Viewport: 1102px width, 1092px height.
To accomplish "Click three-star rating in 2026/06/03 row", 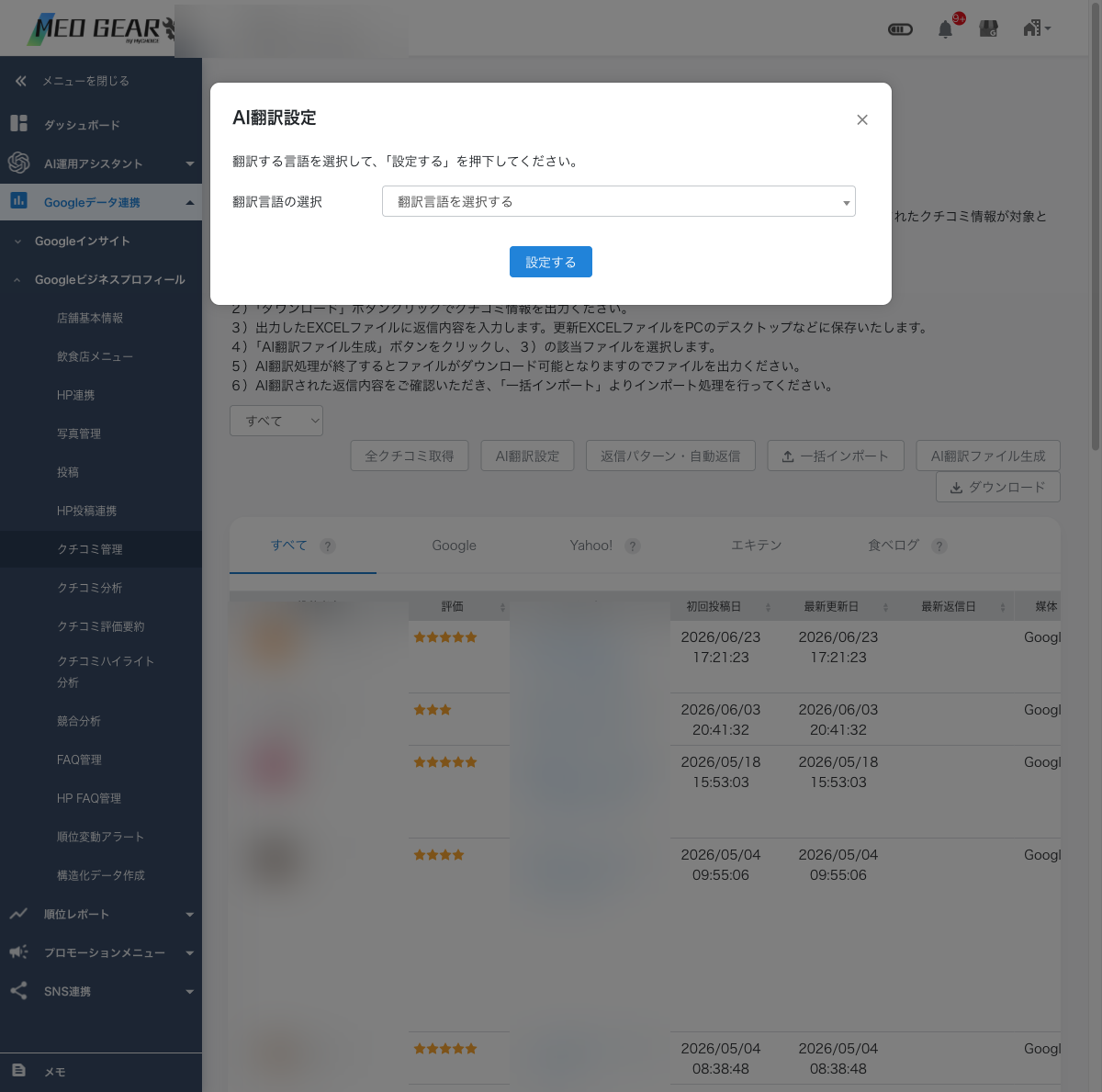I will (433, 710).
